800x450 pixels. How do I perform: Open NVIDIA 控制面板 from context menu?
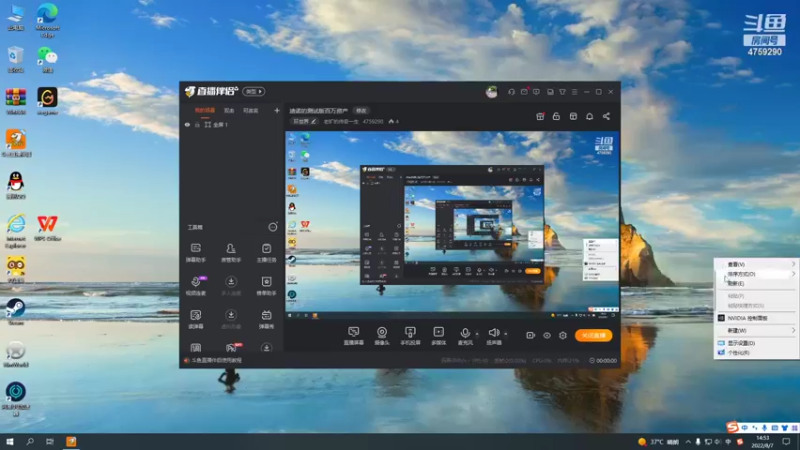[x=757, y=318]
